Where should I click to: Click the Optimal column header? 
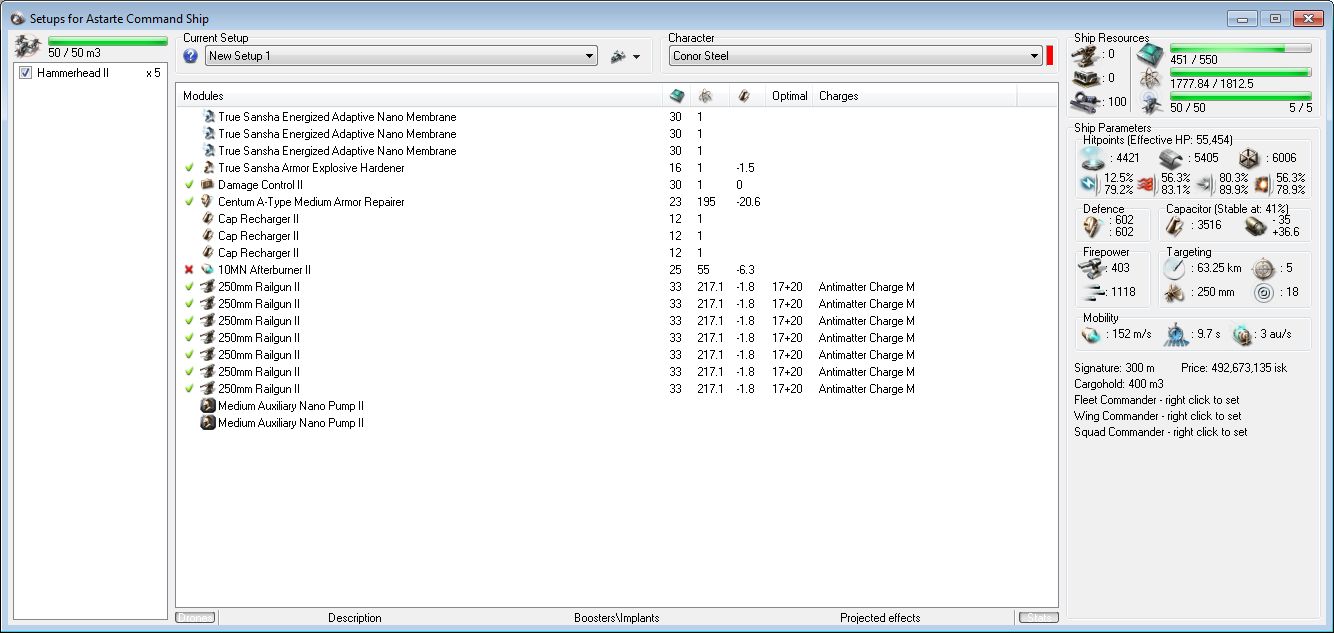(790, 96)
